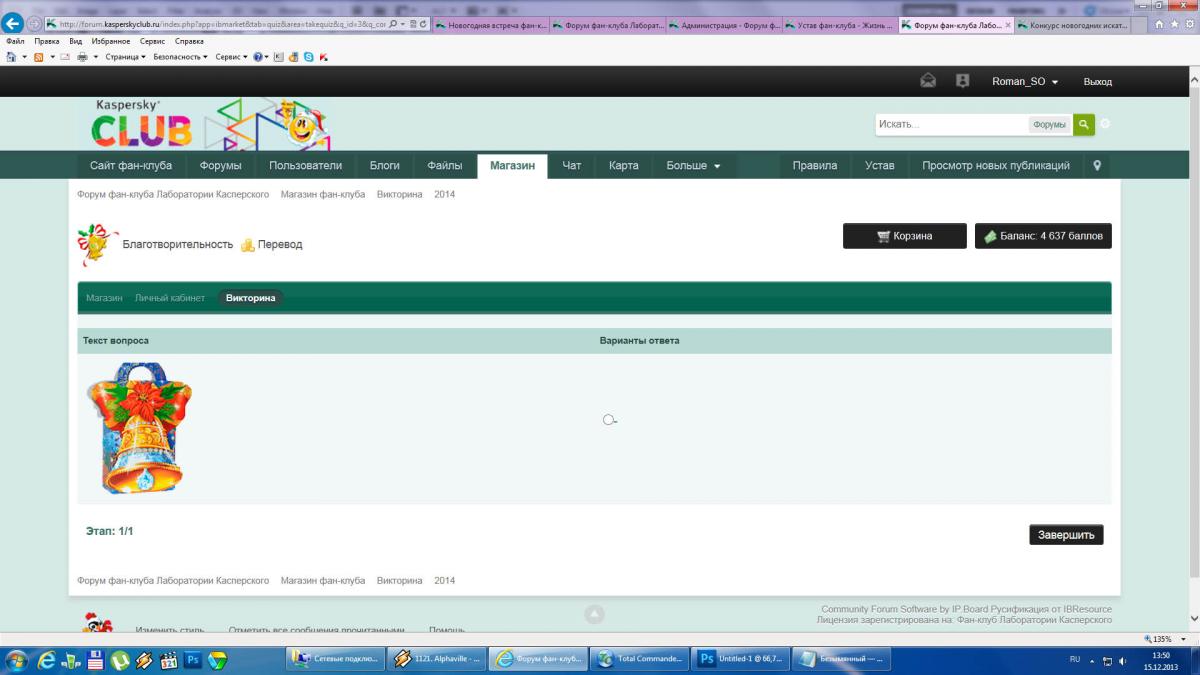The width and height of the screenshot is (1200, 675).
Task: Open the pinned Photoshop taskbar icon
Action: pyautogui.click(x=193, y=660)
